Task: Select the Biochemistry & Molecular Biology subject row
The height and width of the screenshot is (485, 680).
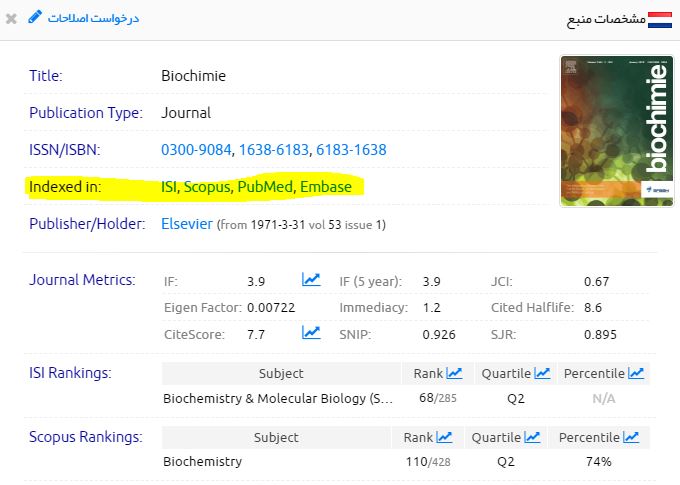Action: pyautogui.click(x=278, y=399)
